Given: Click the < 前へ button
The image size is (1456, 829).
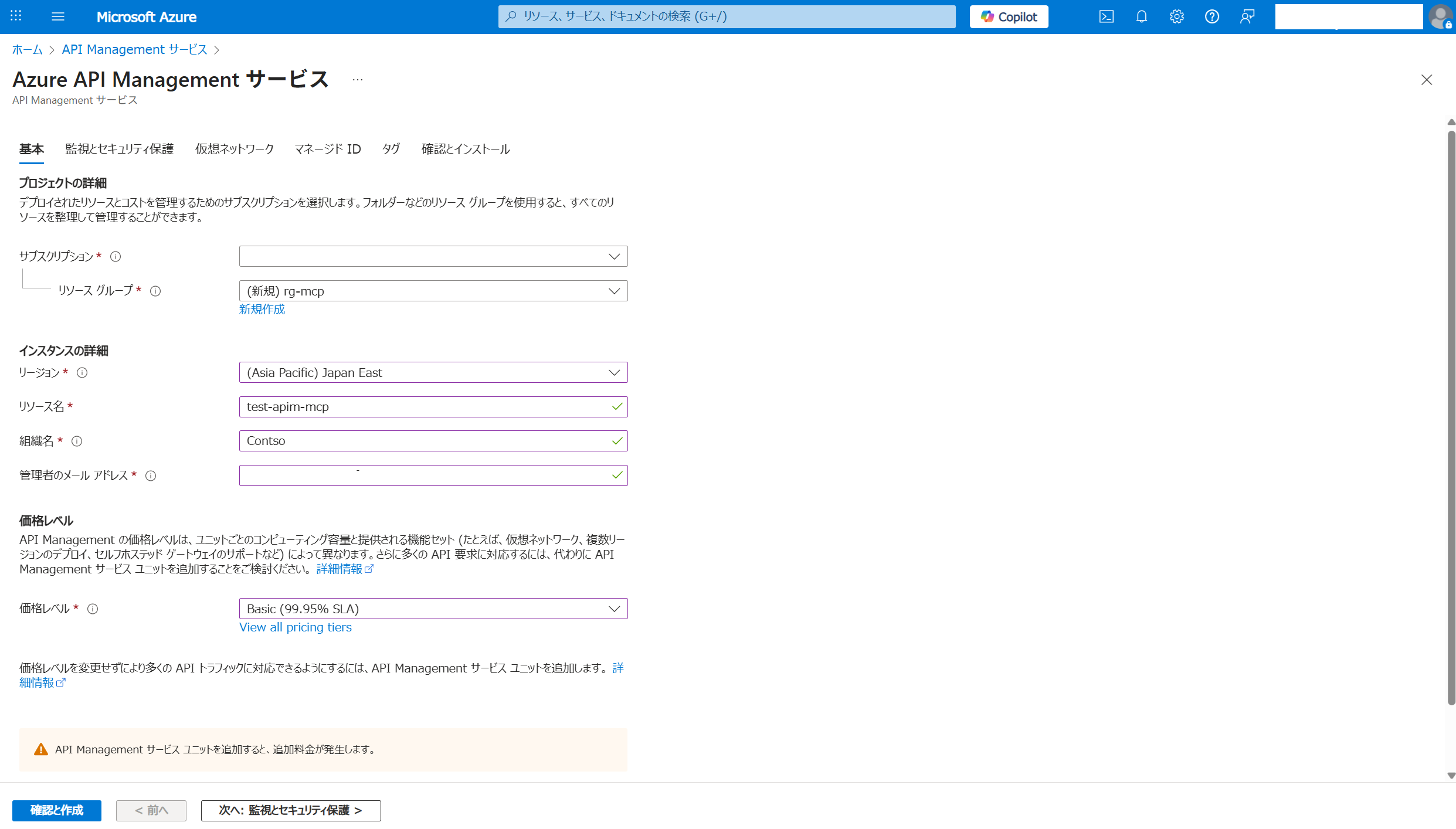Looking at the screenshot, I should 151,810.
